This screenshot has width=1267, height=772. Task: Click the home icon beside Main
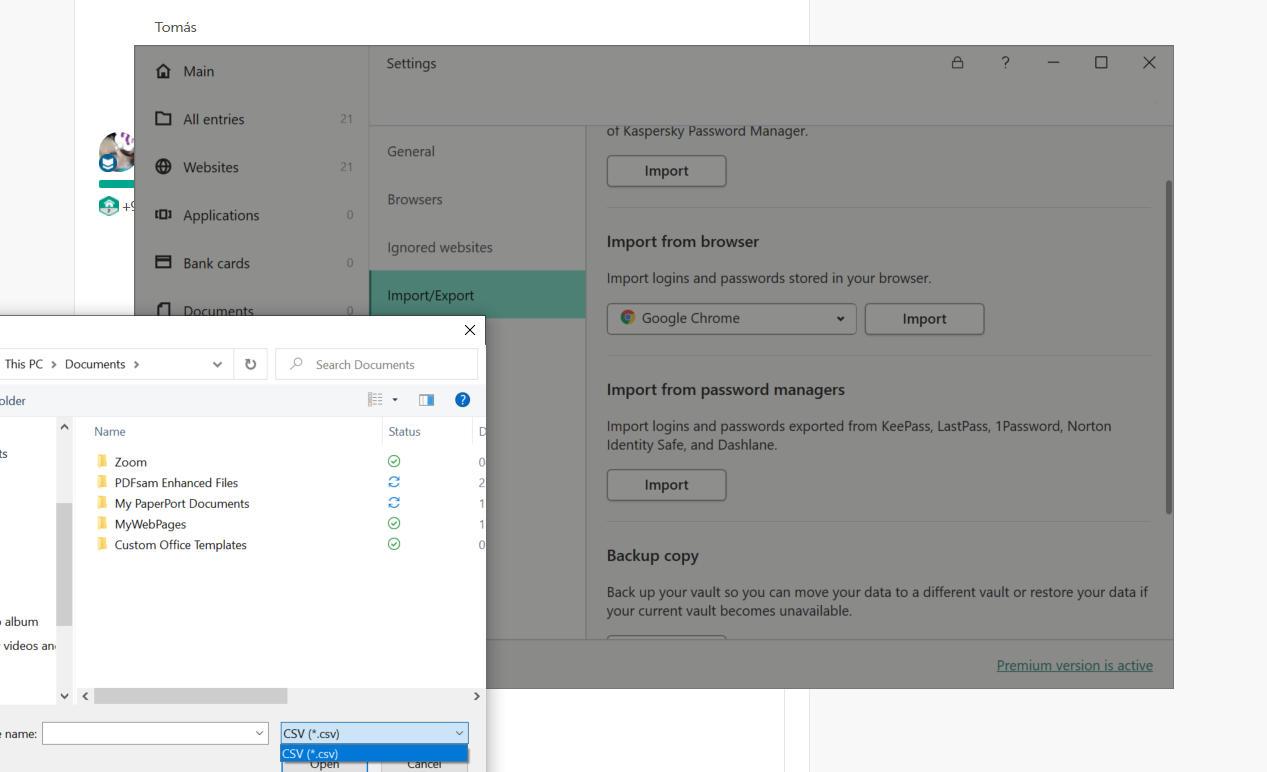click(163, 71)
